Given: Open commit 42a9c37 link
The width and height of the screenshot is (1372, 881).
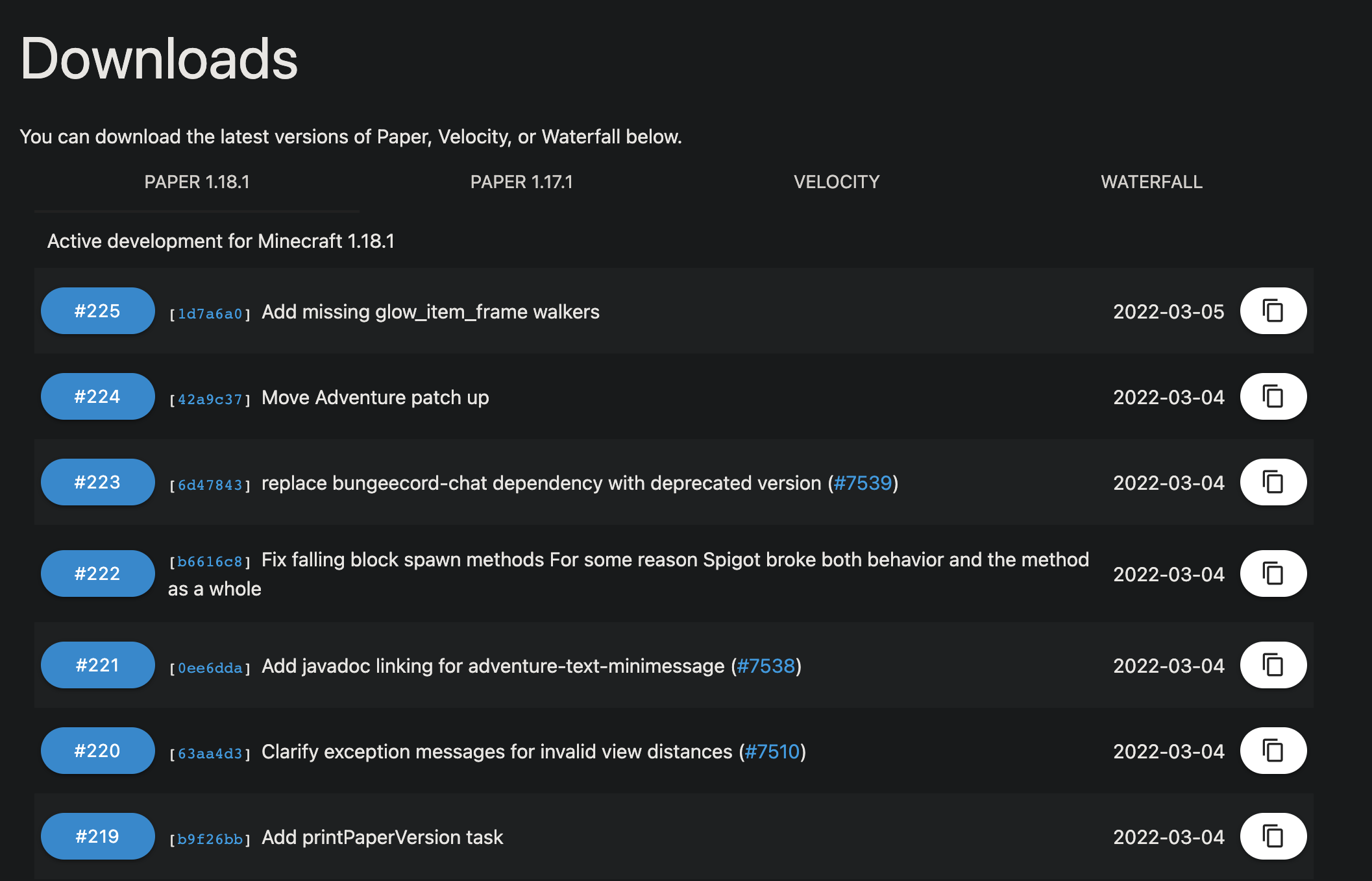Looking at the screenshot, I should (x=210, y=400).
